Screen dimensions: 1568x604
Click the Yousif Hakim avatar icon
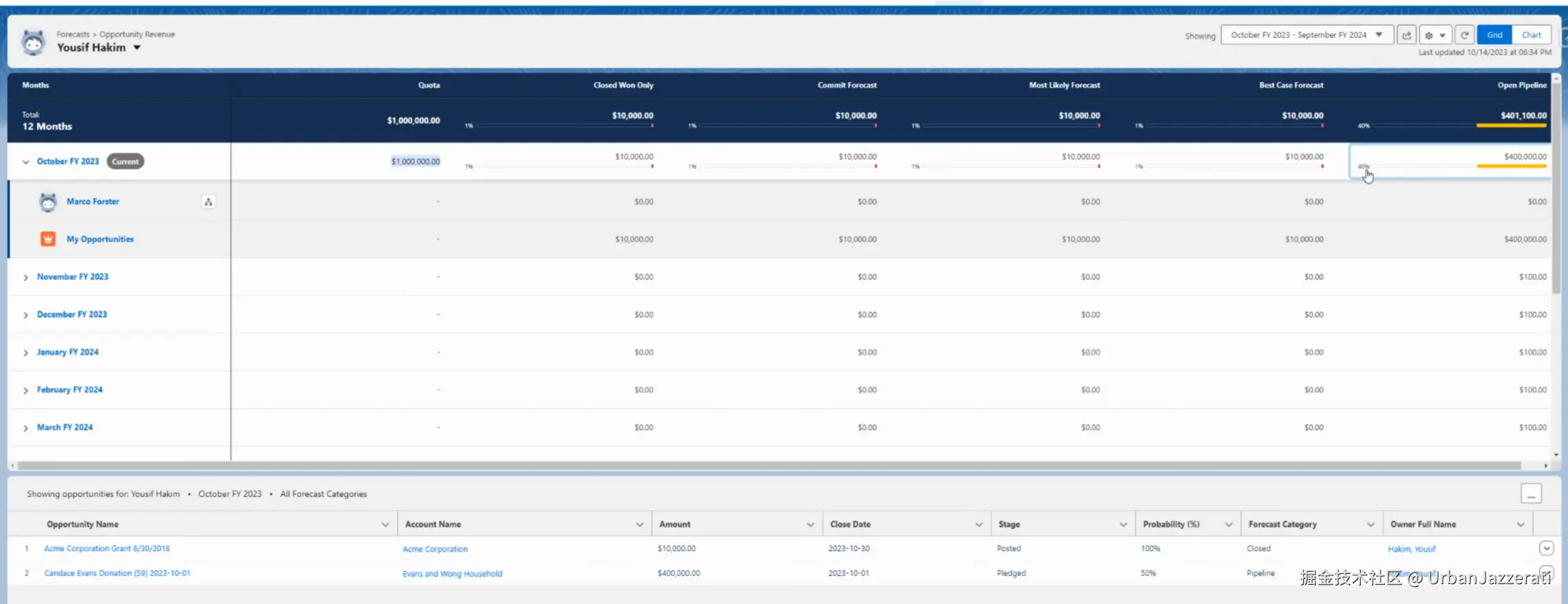tap(33, 43)
